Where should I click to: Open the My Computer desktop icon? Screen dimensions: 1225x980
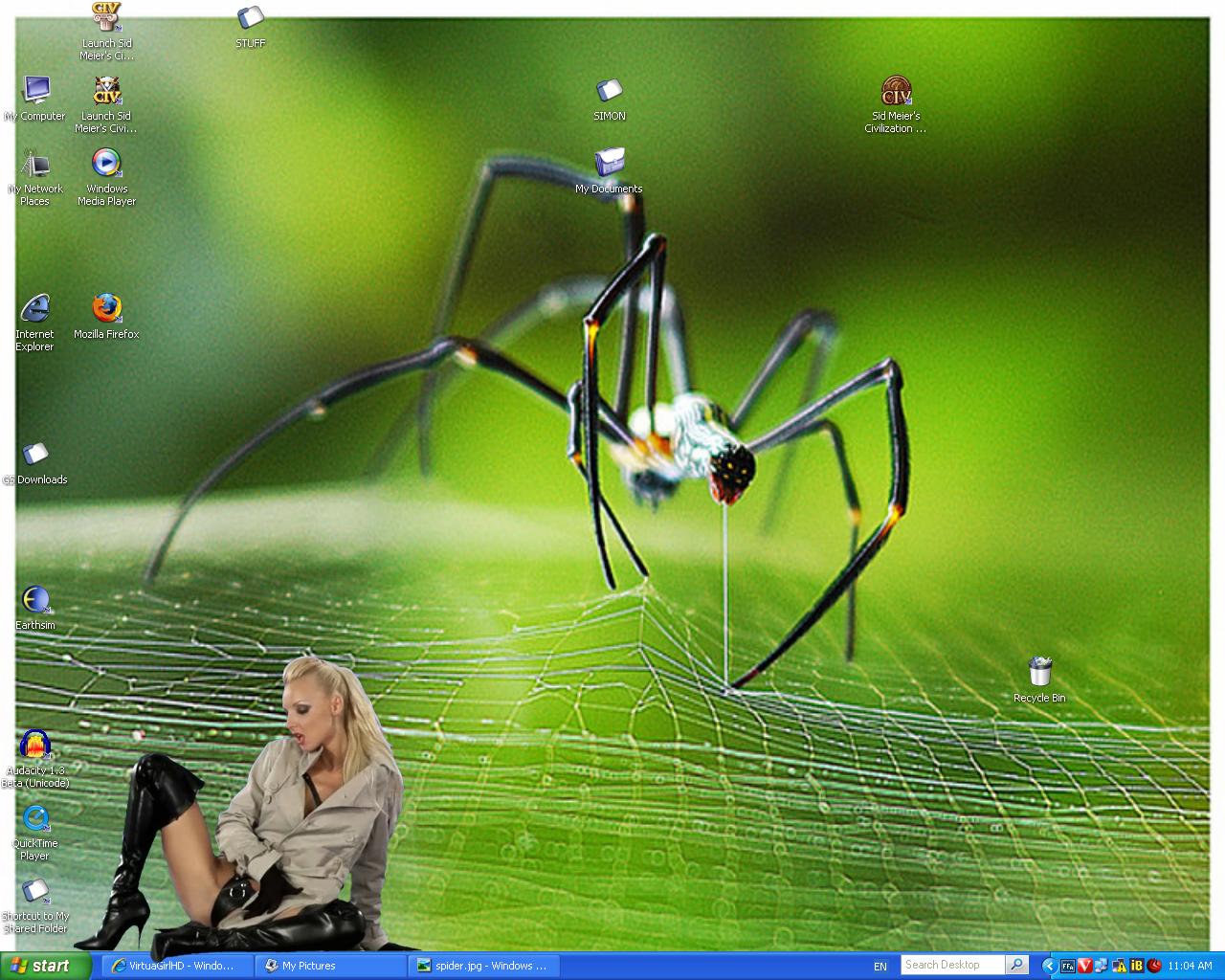[36, 91]
